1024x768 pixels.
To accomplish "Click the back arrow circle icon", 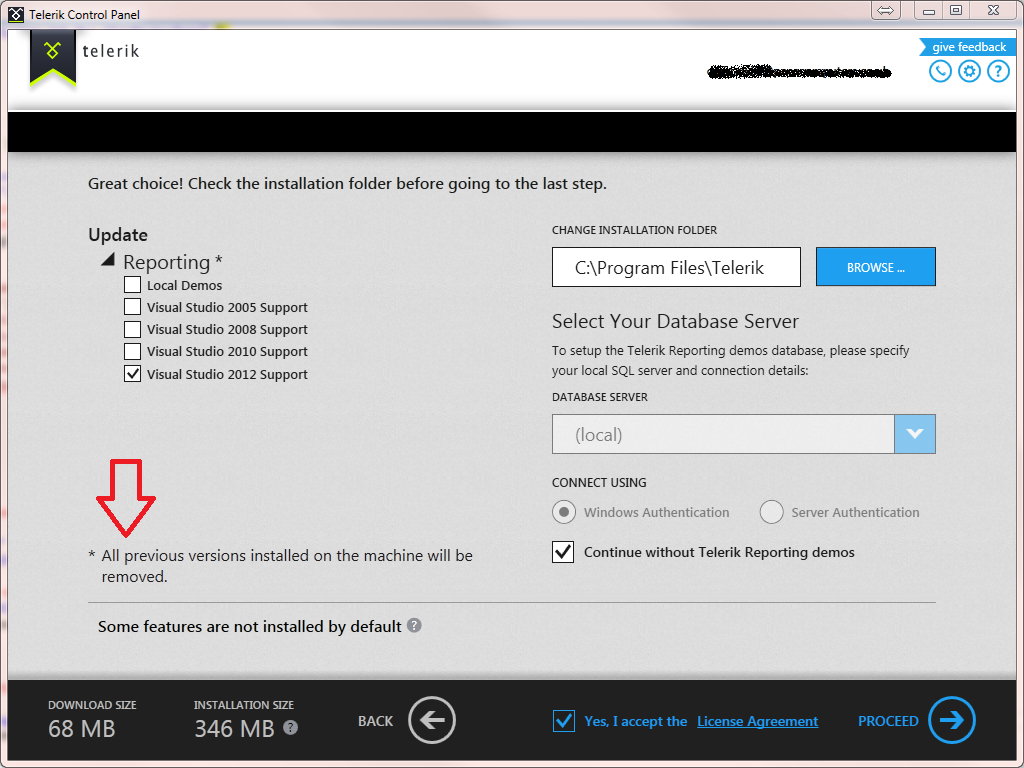I will (432, 720).
